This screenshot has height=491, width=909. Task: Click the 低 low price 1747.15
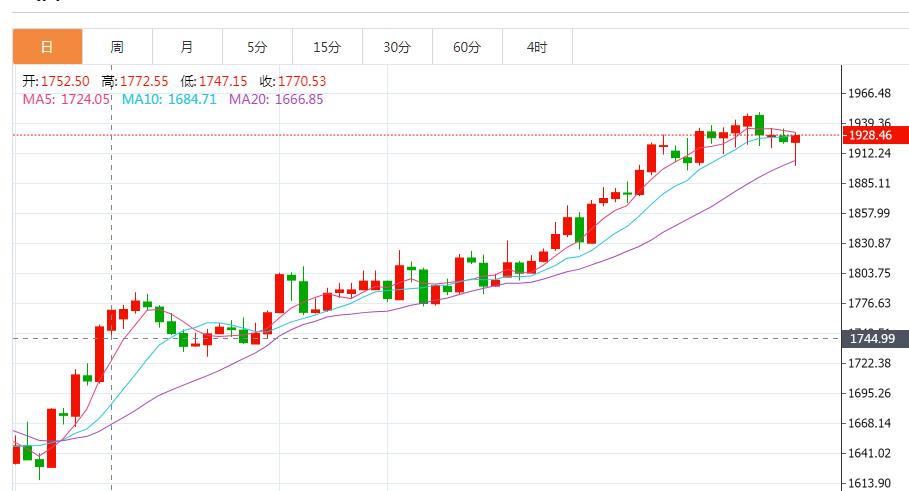tap(216, 81)
